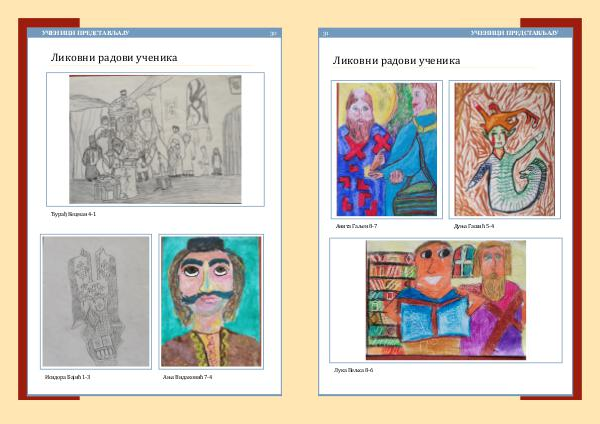Click the red corner at bottom-right of right page

click(x=578, y=394)
